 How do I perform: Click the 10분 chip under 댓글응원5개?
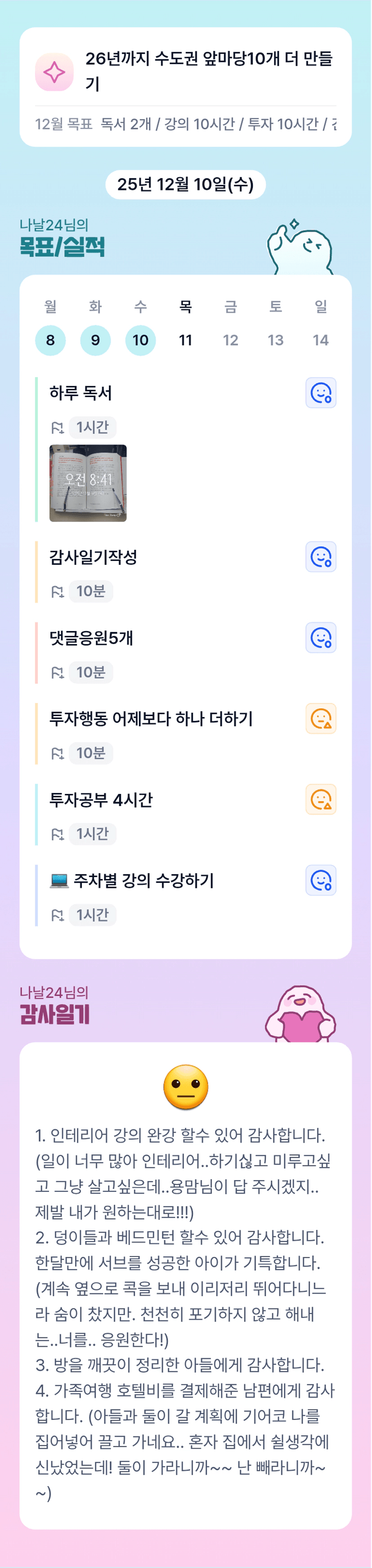(91, 672)
